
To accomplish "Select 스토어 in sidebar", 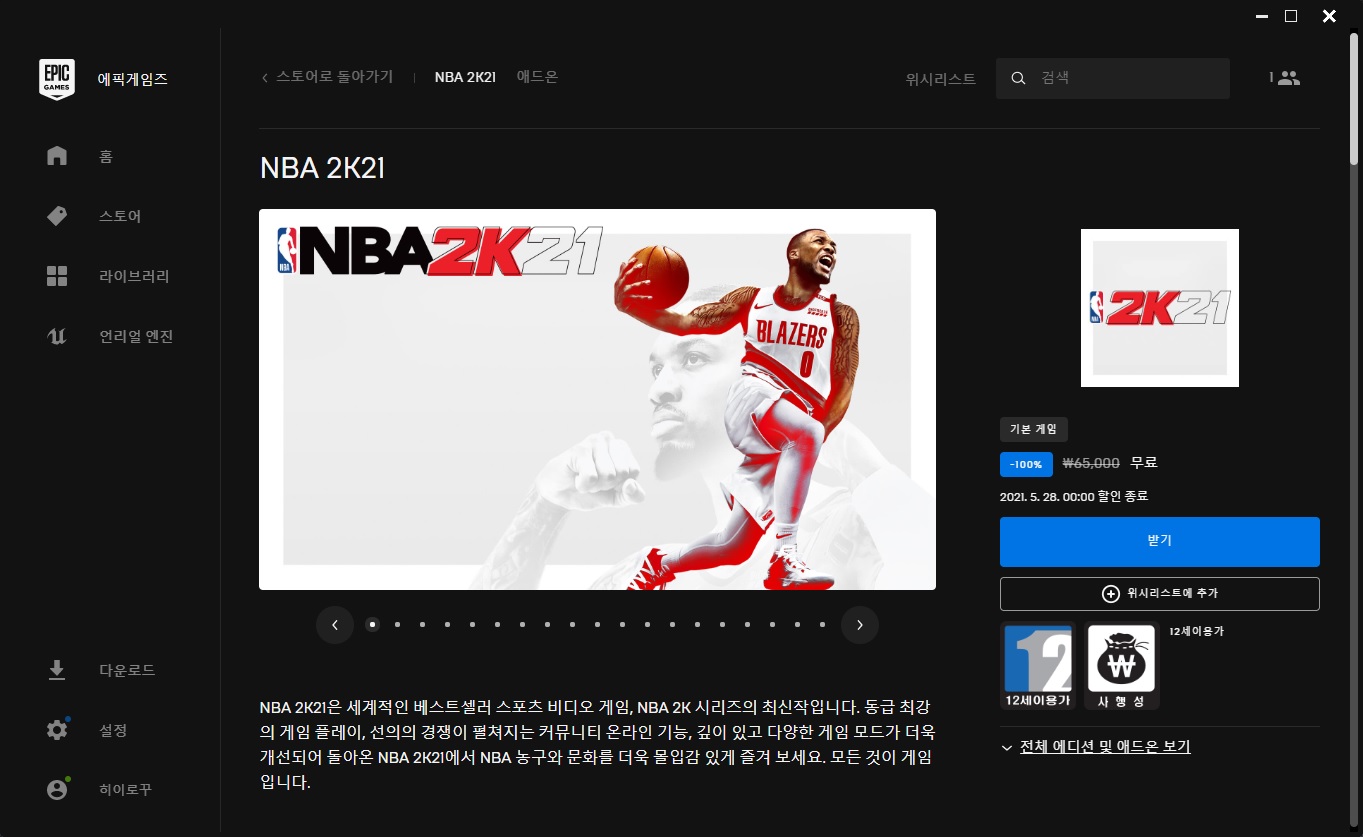I will click(120, 216).
